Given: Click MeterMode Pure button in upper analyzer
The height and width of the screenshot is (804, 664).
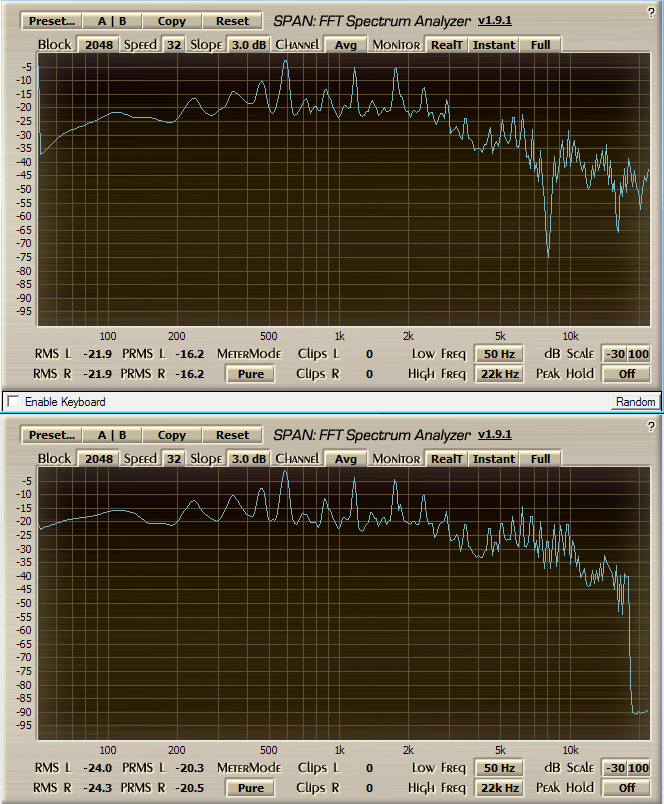Looking at the screenshot, I should point(250,374).
